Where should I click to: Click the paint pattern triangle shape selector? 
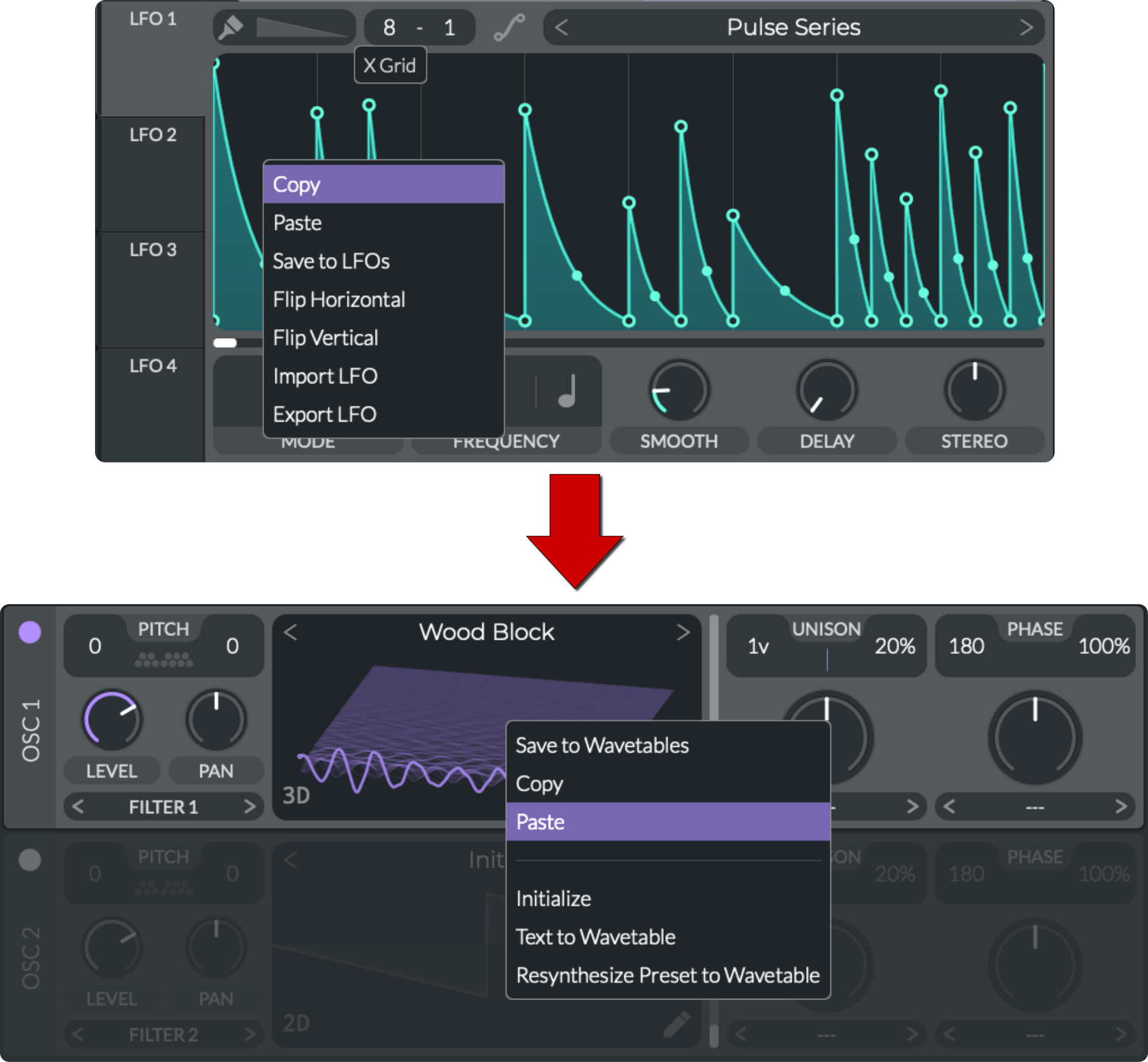(302, 27)
